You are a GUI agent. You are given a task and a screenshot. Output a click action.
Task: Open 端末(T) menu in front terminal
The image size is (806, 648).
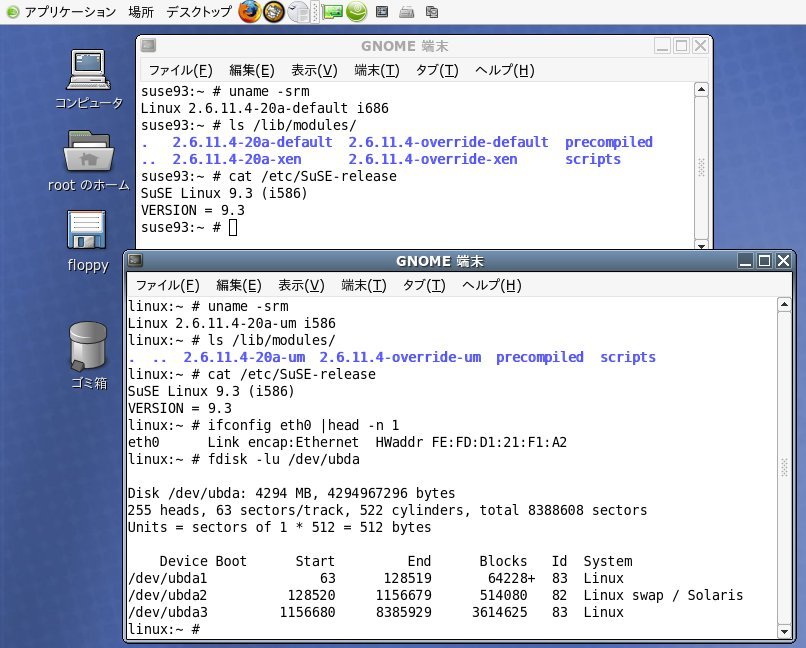[x=364, y=285]
